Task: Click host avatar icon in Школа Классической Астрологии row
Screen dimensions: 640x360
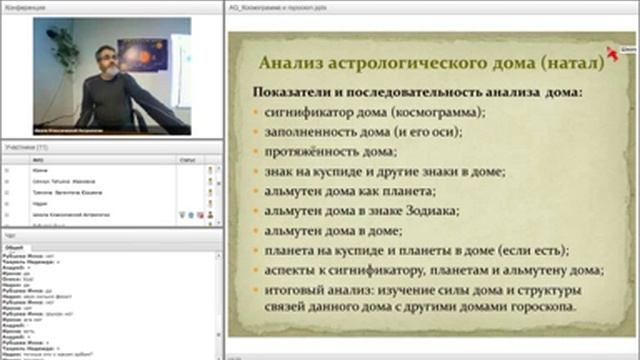Action: pos(211,215)
